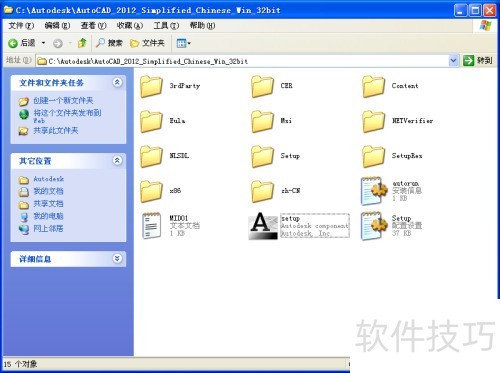Click the autorun file name
The image size is (500, 373).
click(x=406, y=184)
